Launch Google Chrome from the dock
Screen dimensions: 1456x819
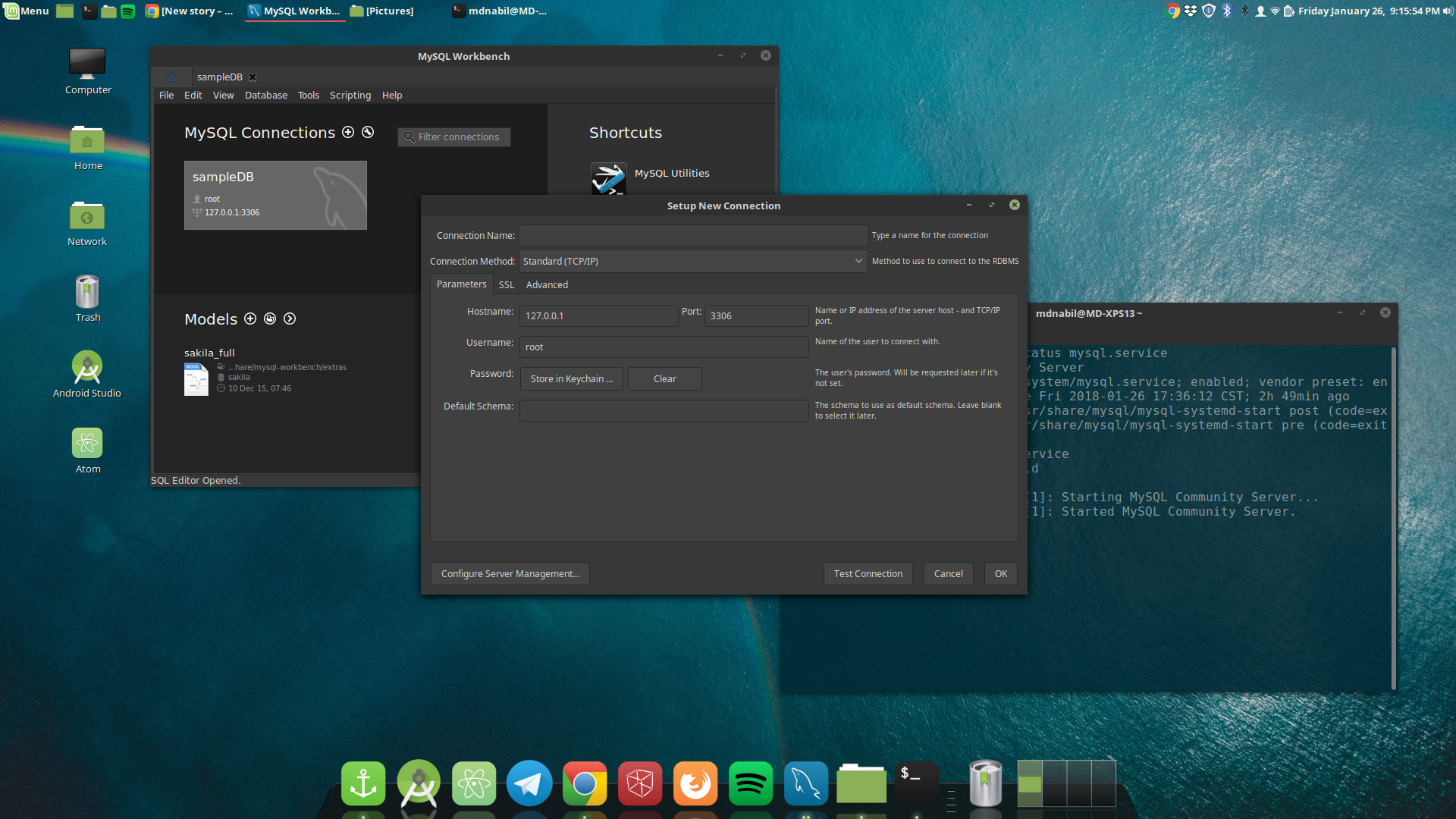585,783
